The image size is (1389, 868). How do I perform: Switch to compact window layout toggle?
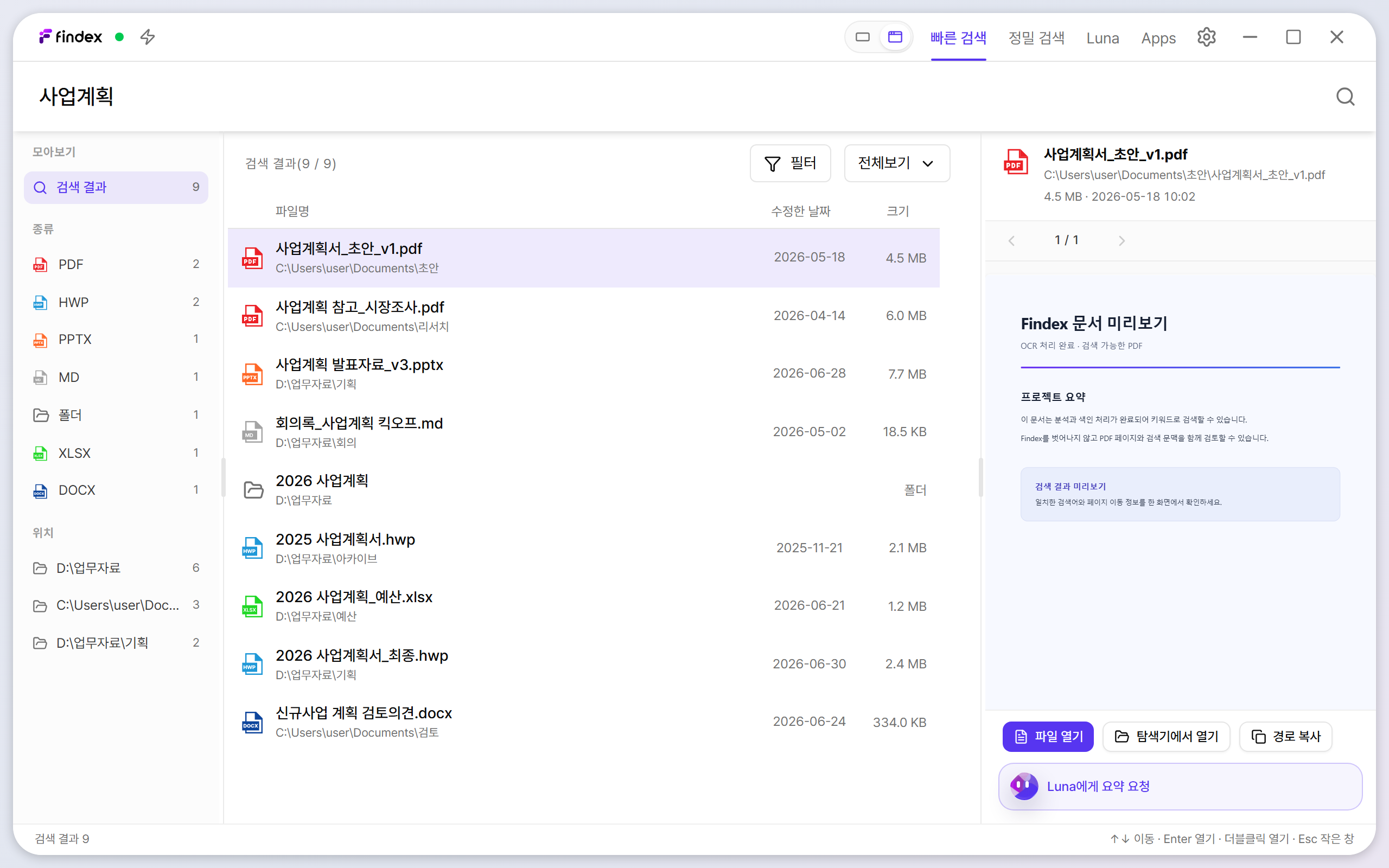pyautogui.click(x=862, y=37)
